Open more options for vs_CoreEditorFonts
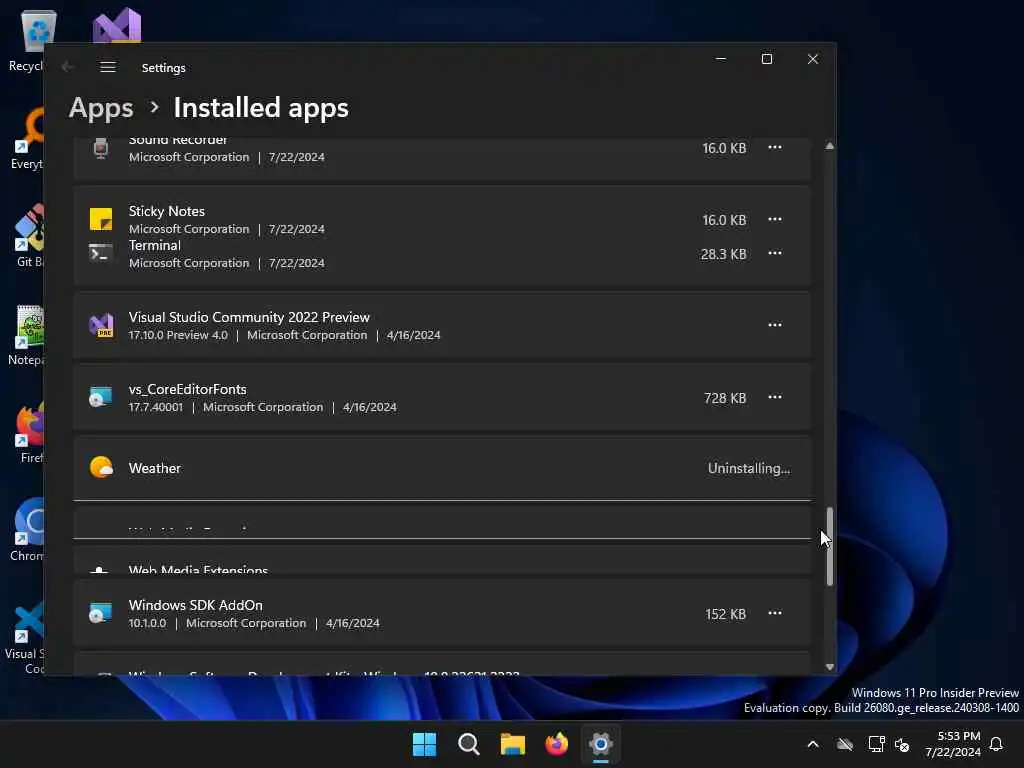1024x768 pixels. click(x=775, y=397)
